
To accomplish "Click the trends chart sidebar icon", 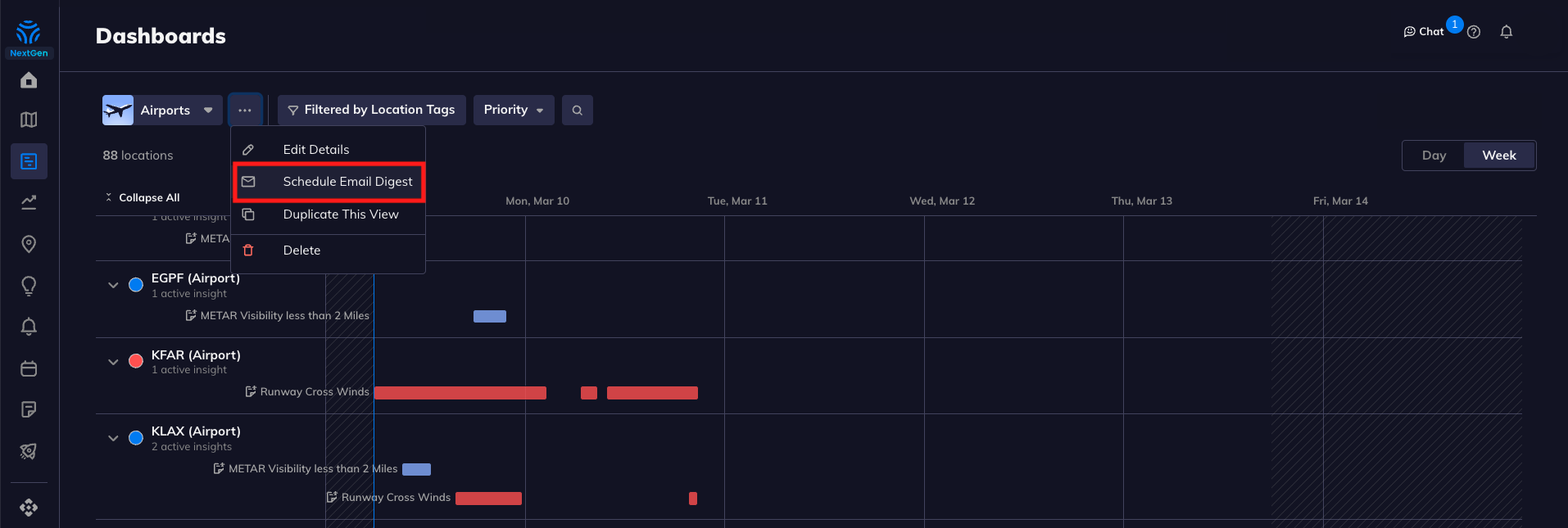I will click(29, 202).
